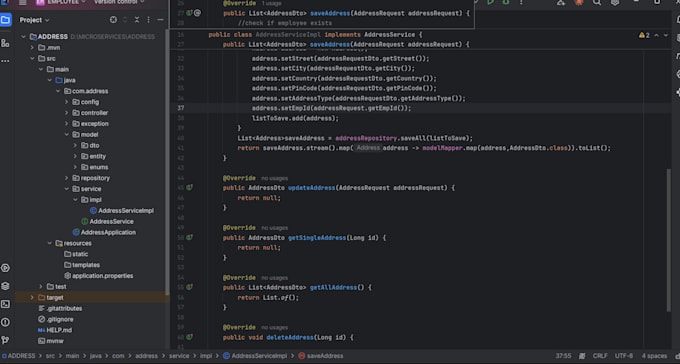This screenshot has height=364, width=680.
Task: Click gutter implements icon beside updateAddress
Action: click(x=190, y=188)
